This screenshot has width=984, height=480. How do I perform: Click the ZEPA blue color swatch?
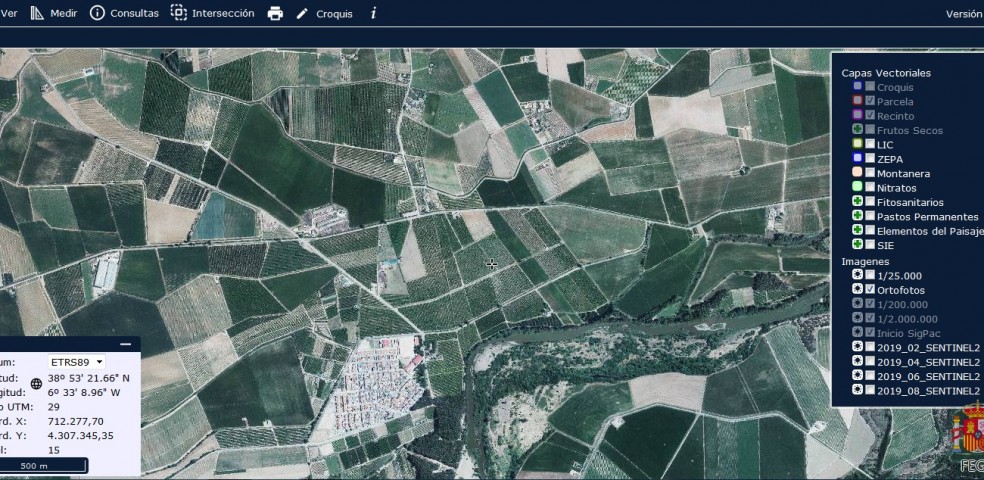857,159
